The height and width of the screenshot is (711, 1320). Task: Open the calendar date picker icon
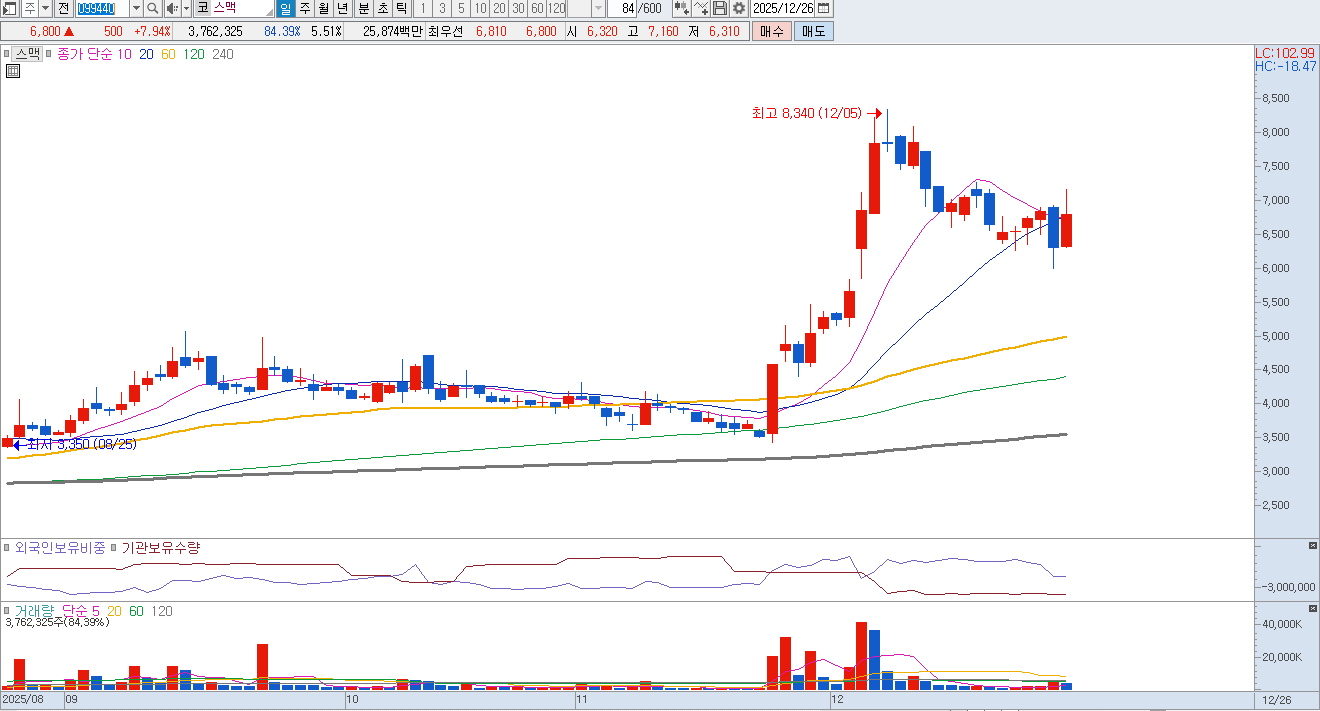(823, 8)
